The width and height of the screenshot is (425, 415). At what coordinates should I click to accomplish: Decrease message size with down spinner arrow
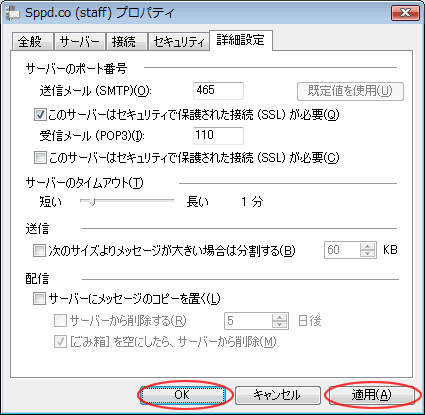368,254
